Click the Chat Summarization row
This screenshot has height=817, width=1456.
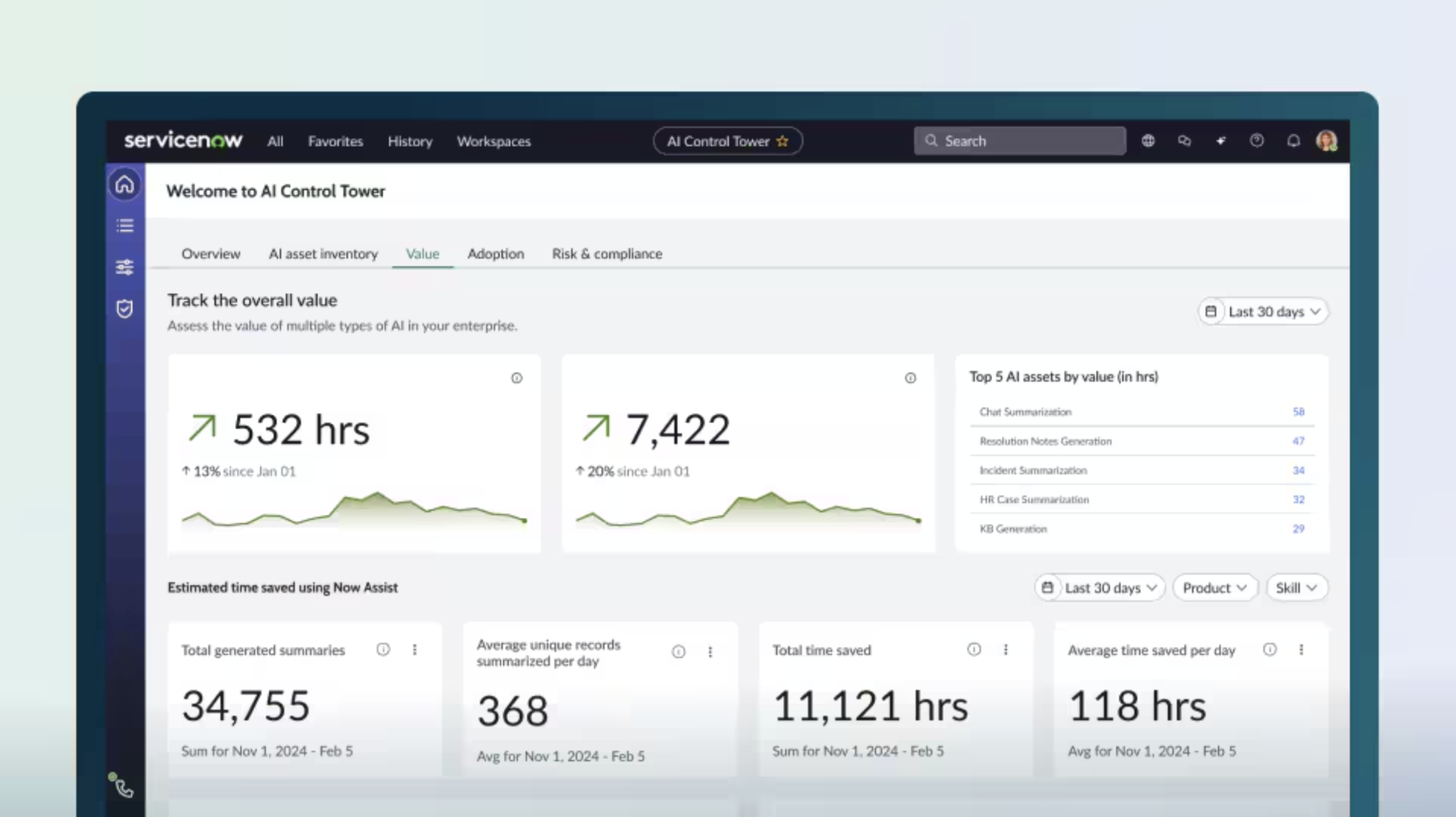(x=1142, y=412)
